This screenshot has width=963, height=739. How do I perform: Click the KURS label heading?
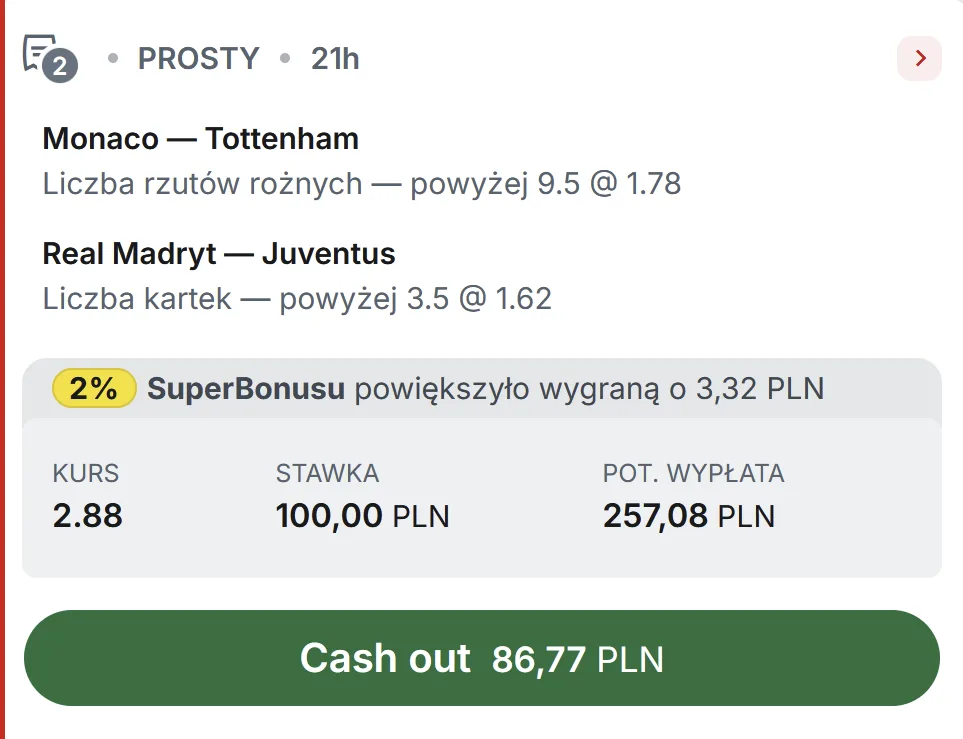pos(85,474)
